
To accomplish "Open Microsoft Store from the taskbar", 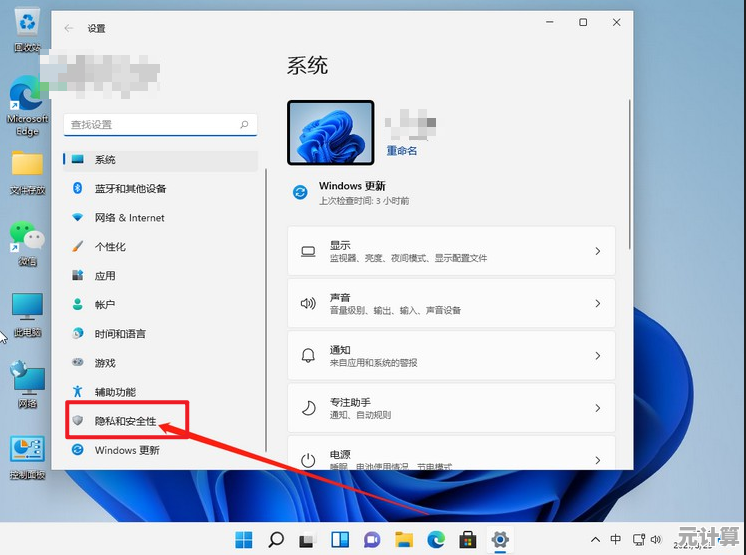I will tap(467, 540).
